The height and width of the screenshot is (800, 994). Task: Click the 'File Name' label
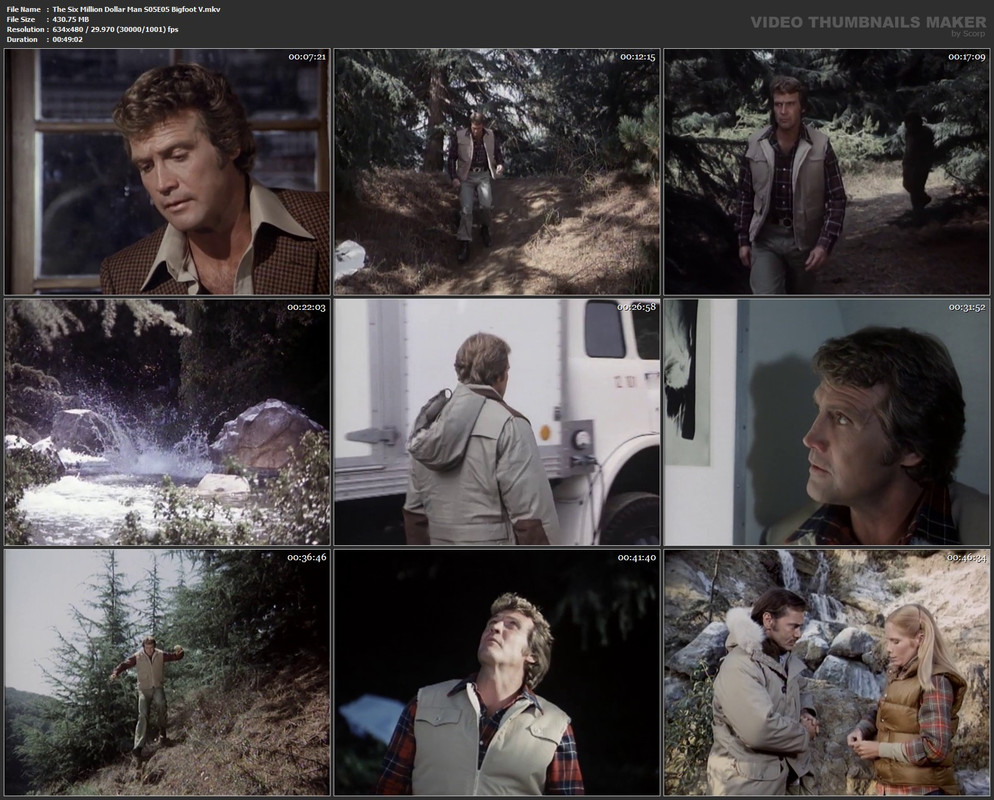coord(23,9)
